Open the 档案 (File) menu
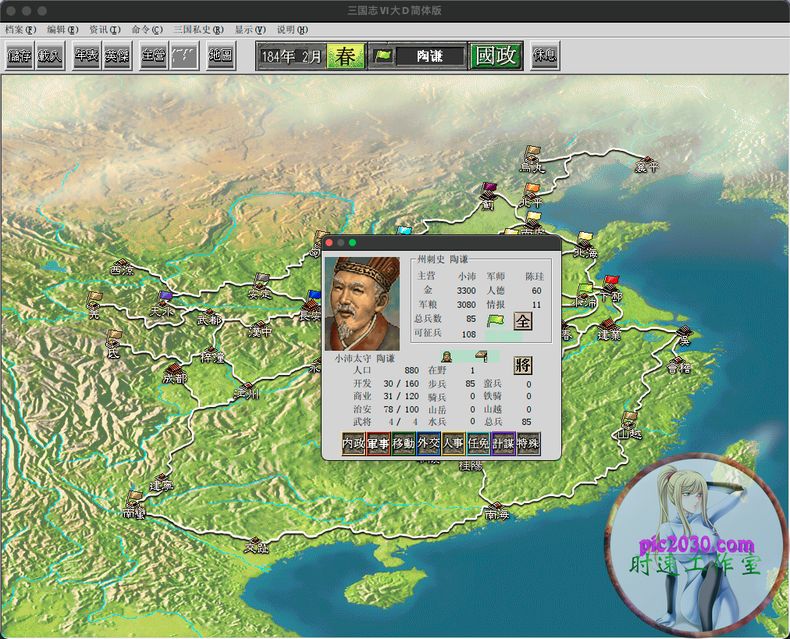790x639 pixels. point(20,30)
